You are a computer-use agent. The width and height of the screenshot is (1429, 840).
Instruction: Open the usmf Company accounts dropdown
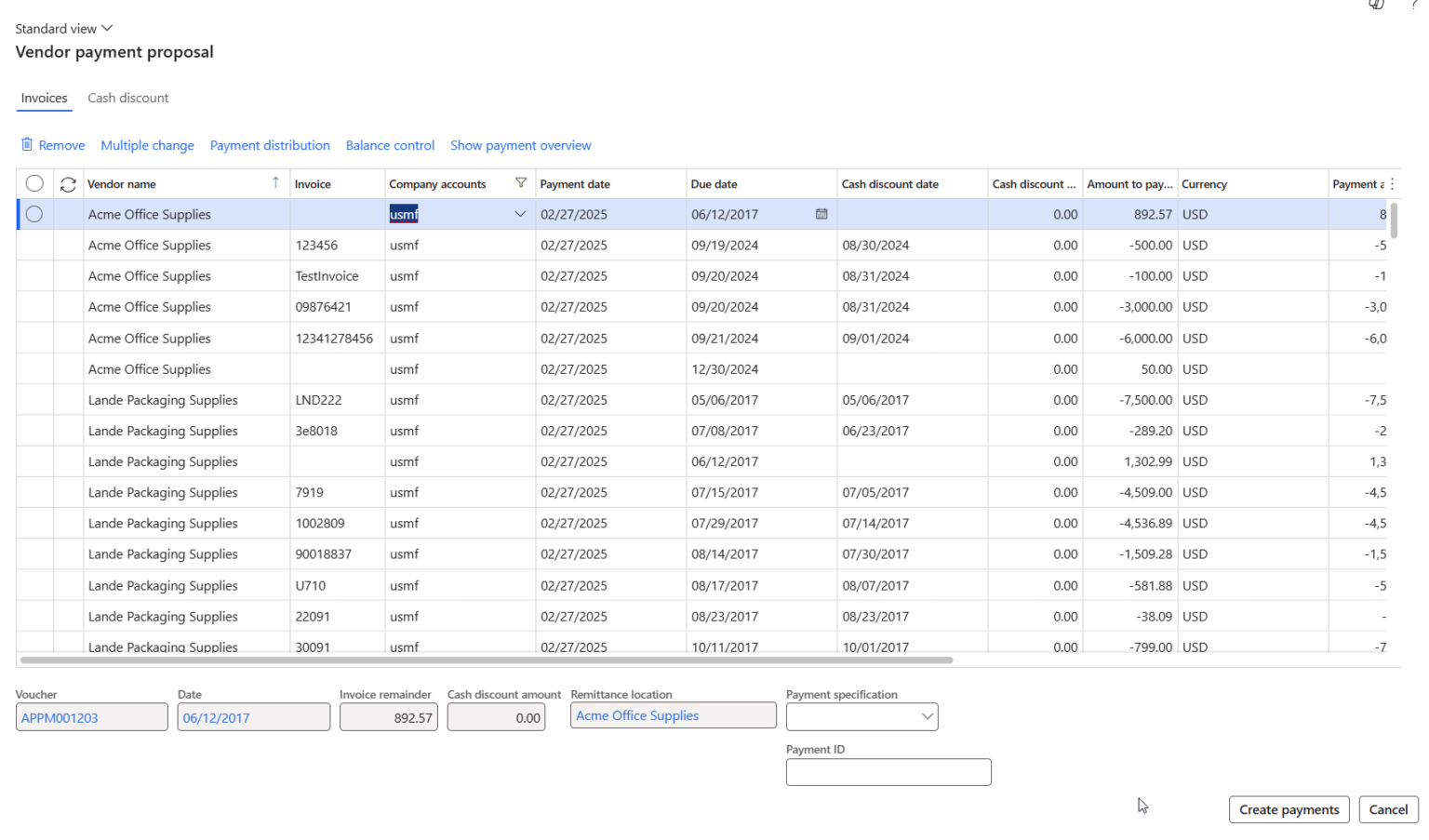(519, 214)
